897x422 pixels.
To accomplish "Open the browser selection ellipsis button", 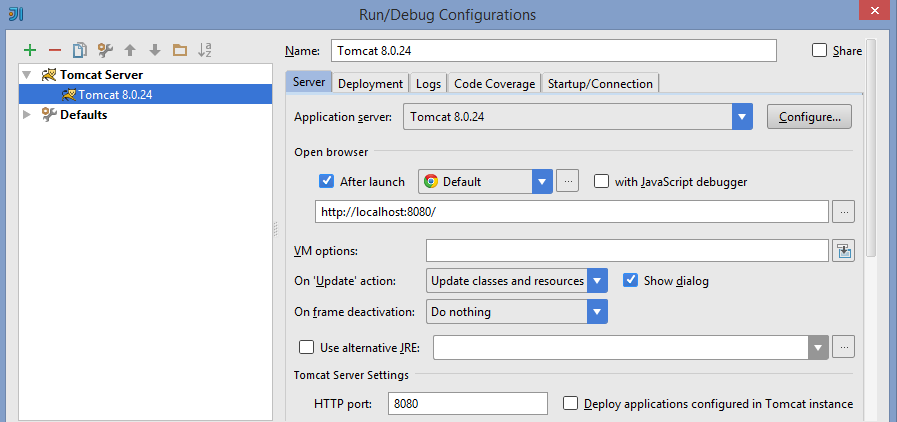I will click(x=567, y=181).
